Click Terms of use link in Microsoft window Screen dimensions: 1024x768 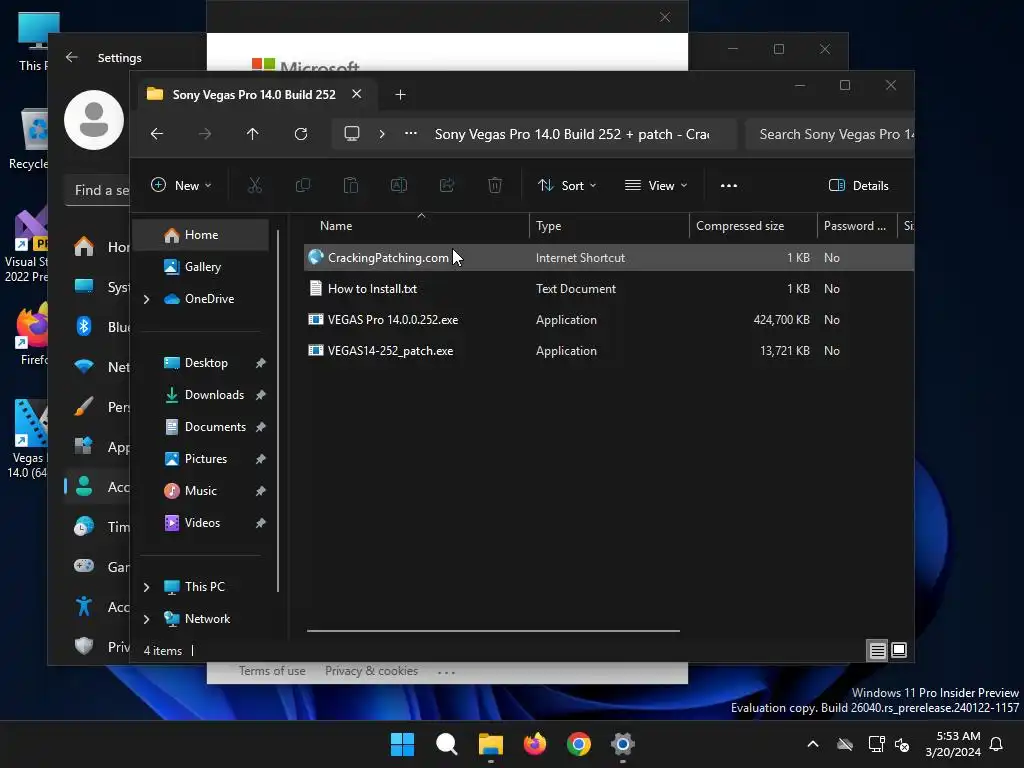point(272,671)
